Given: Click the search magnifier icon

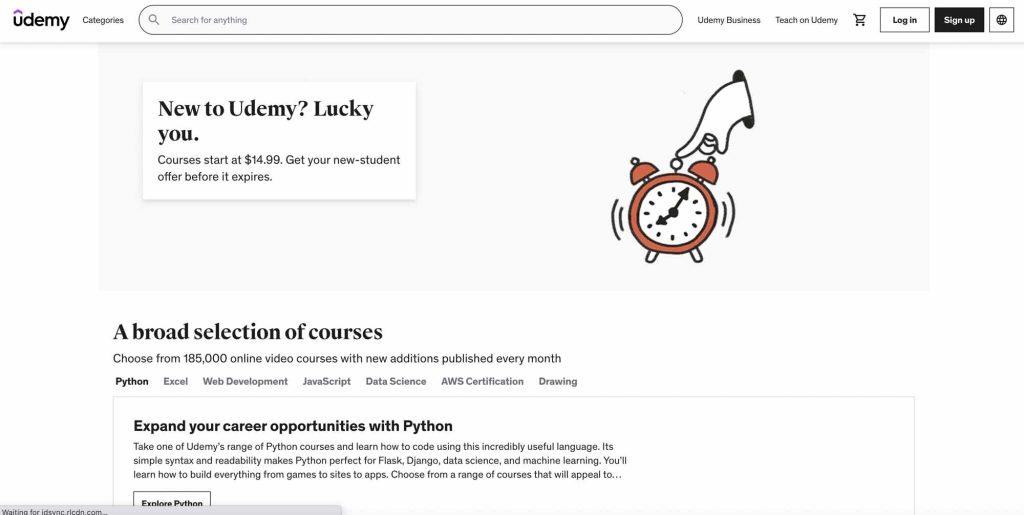Looking at the screenshot, I should tap(154, 20).
